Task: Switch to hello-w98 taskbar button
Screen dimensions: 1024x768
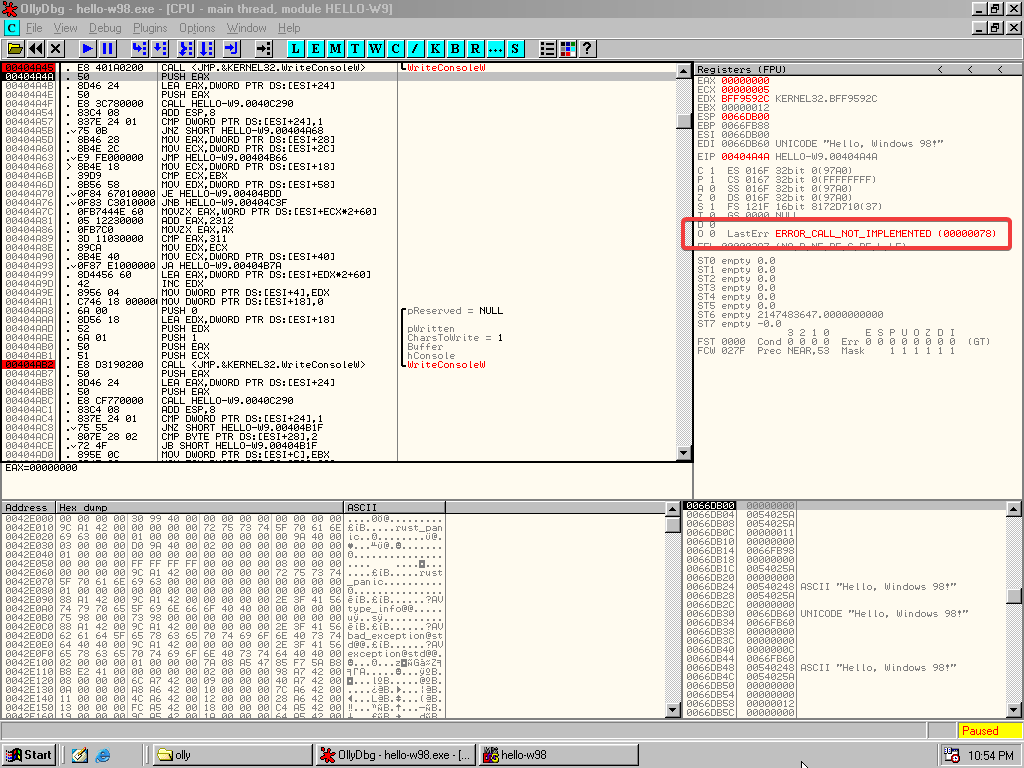Action: tap(559, 755)
